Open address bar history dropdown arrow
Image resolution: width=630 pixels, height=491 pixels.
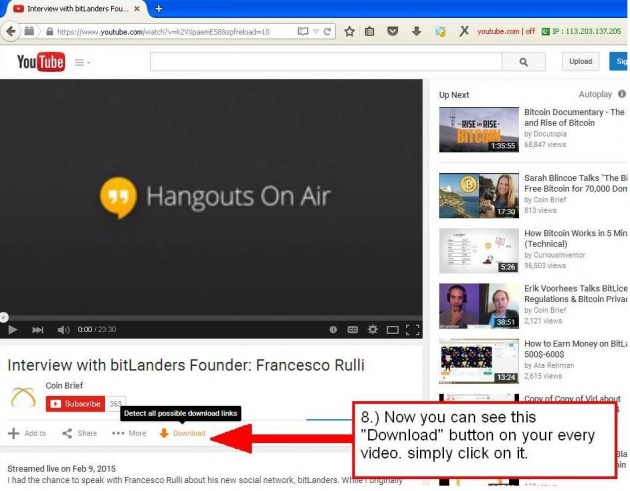point(316,31)
